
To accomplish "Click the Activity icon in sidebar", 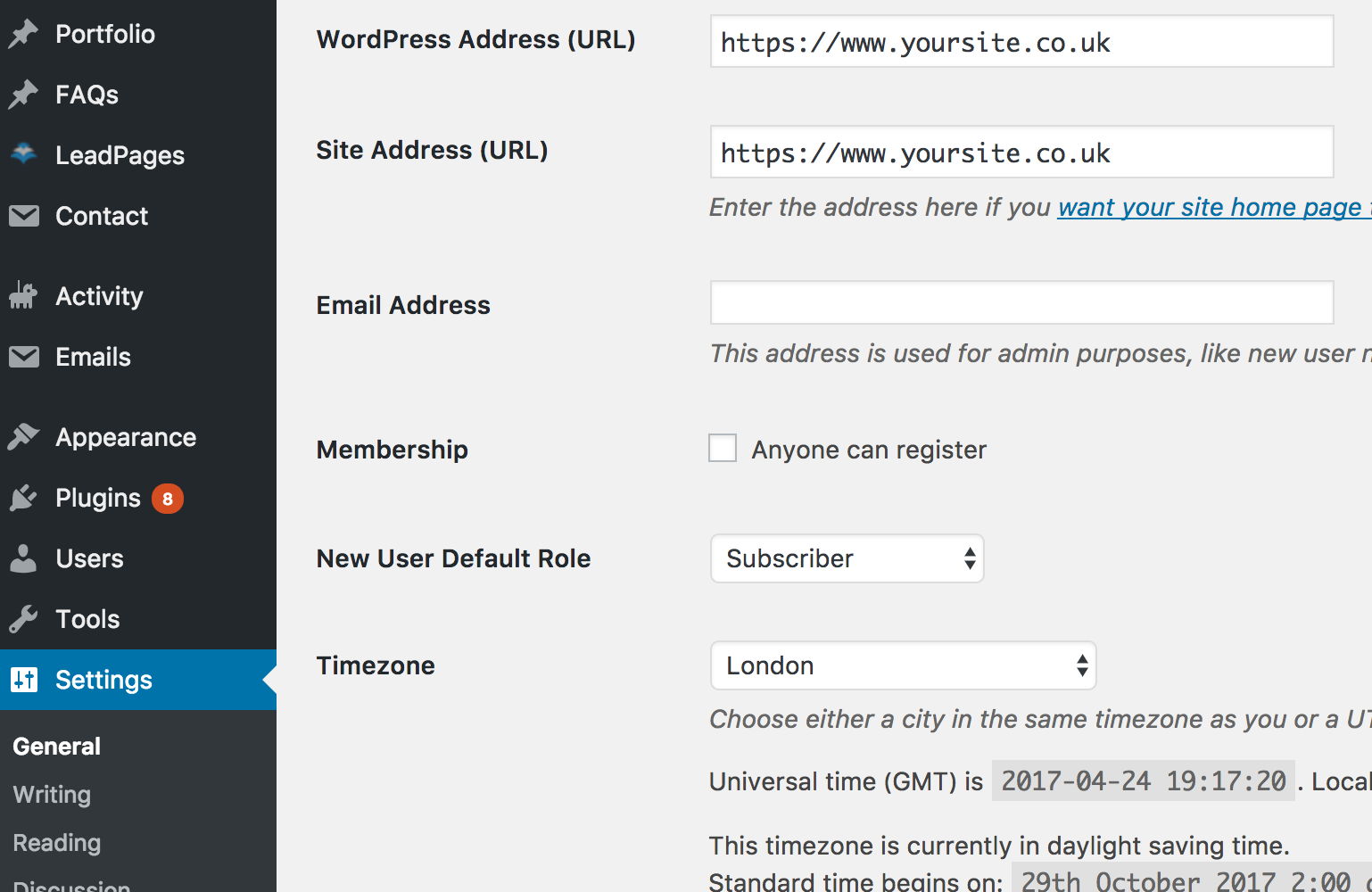I will [23, 296].
